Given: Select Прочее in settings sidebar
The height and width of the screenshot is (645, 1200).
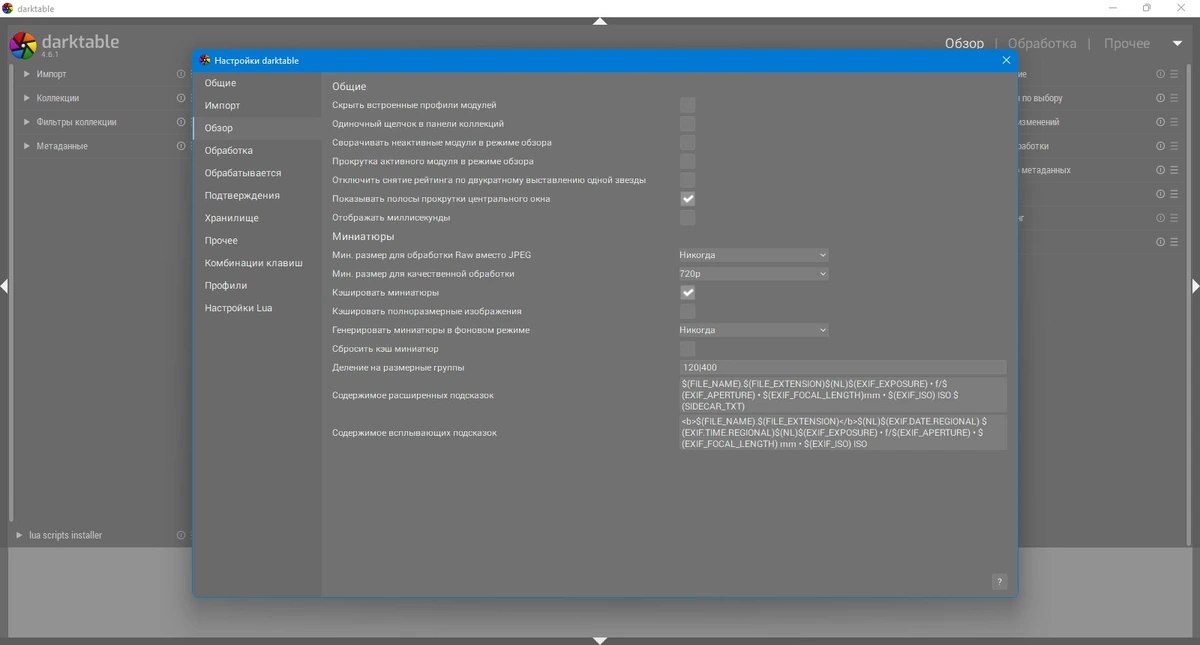Looking at the screenshot, I should 257,241.
